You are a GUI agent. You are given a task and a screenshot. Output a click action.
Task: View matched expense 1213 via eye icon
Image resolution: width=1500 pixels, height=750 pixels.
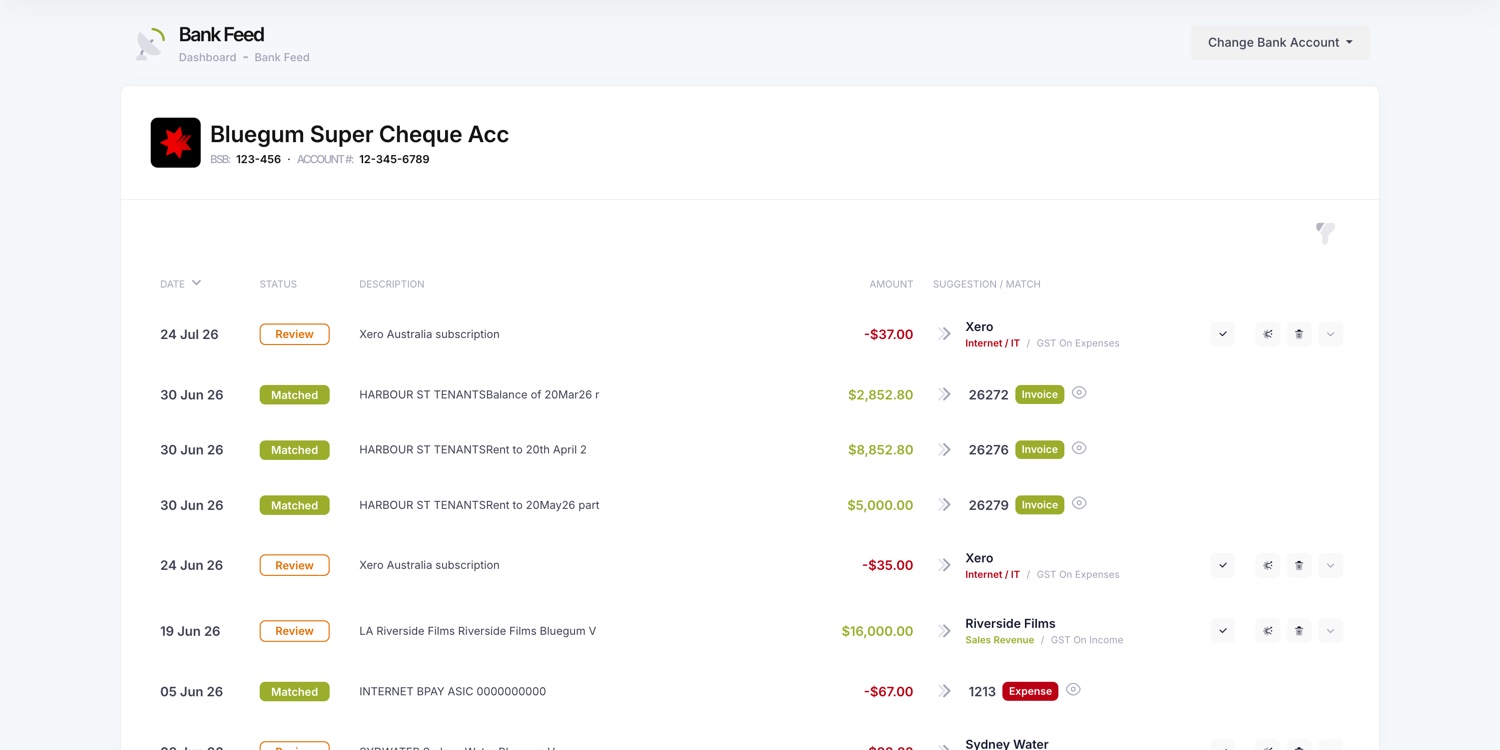1073,690
